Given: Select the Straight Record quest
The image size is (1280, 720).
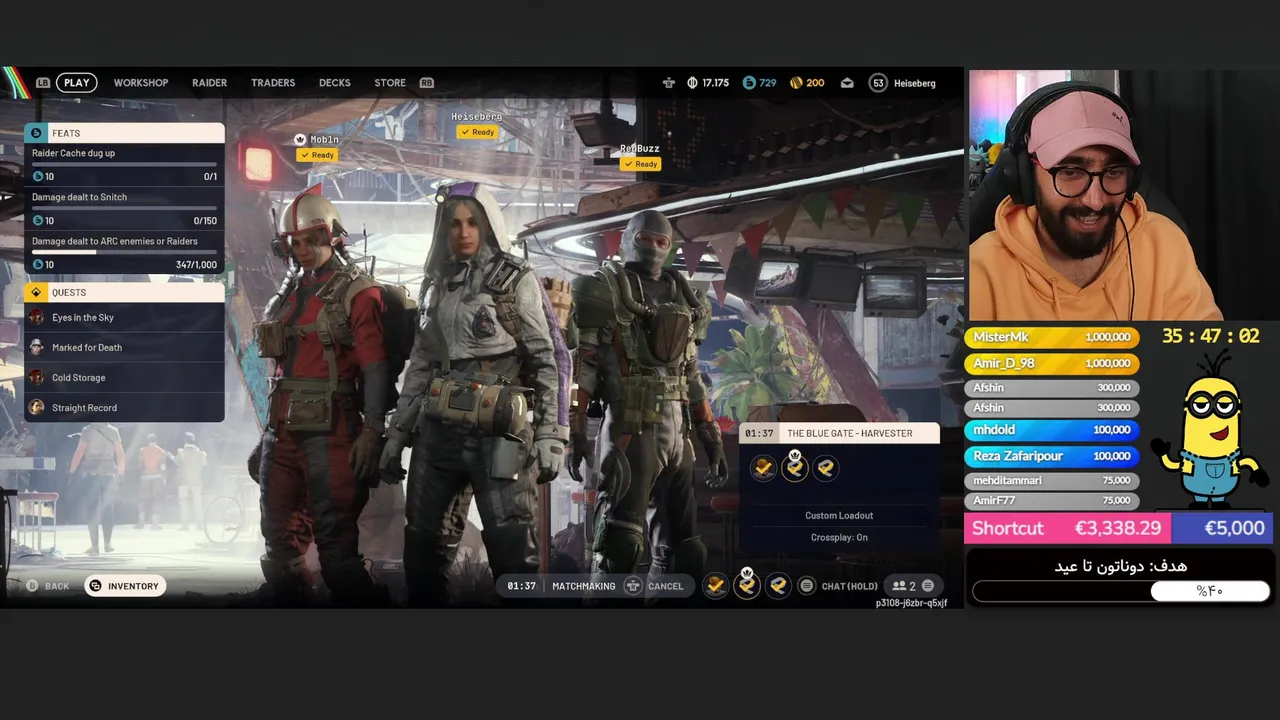Looking at the screenshot, I should click(124, 407).
